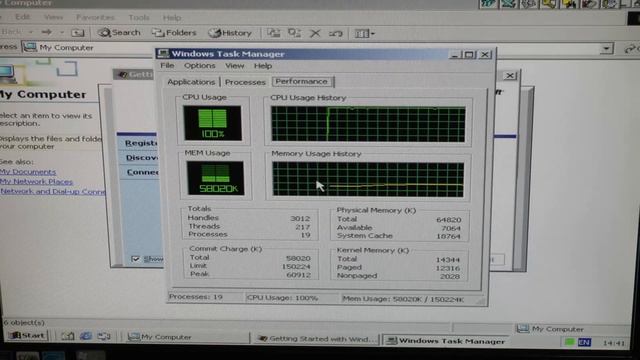Open Explorer's Help menu

[172, 18]
